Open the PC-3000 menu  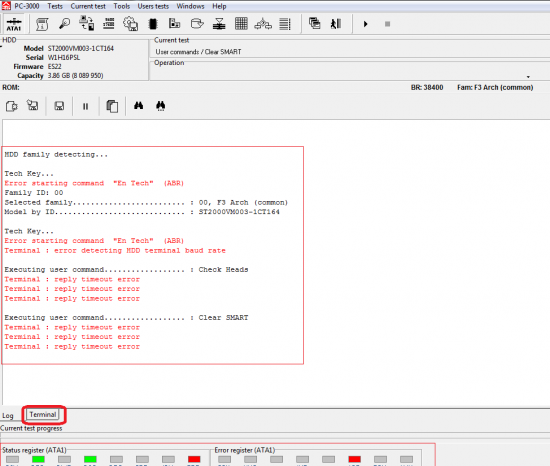26,6
